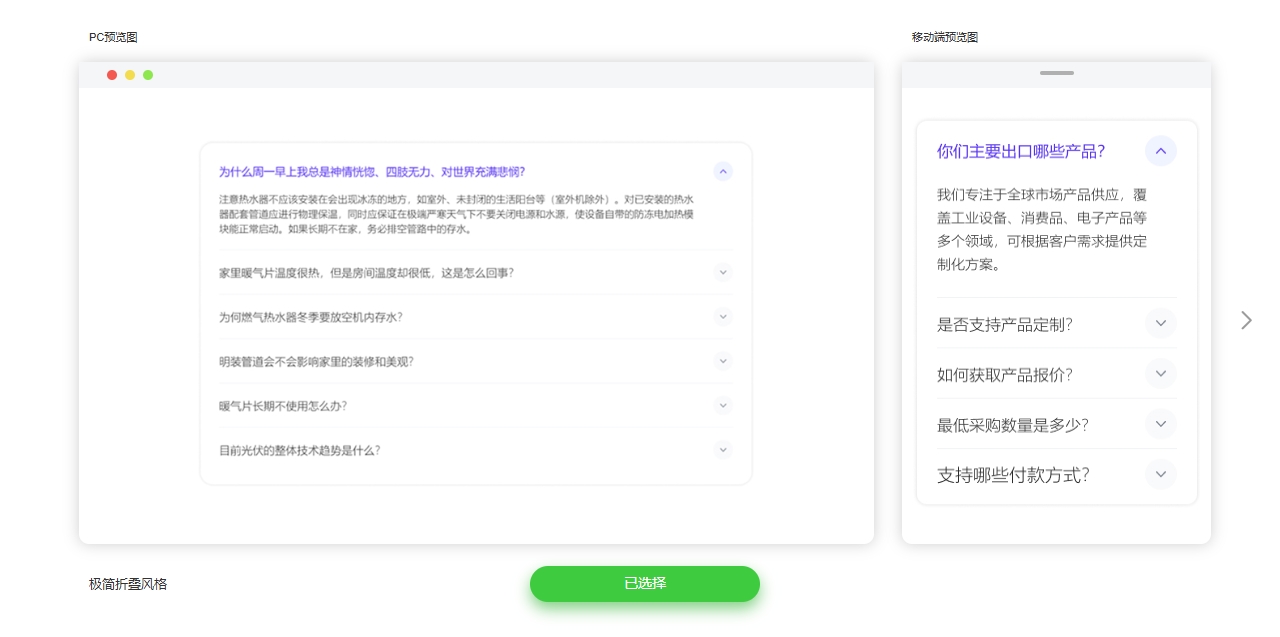
Task: Click question text 家里暖气片温度很热
Action: [366, 272]
